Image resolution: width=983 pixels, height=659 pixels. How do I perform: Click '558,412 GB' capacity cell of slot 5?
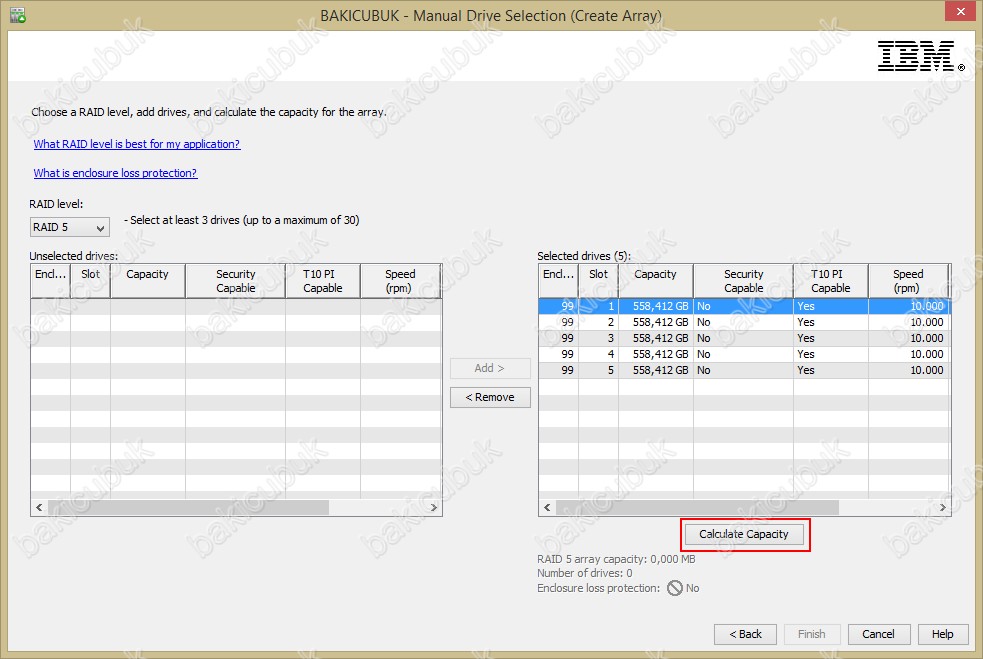click(x=656, y=370)
